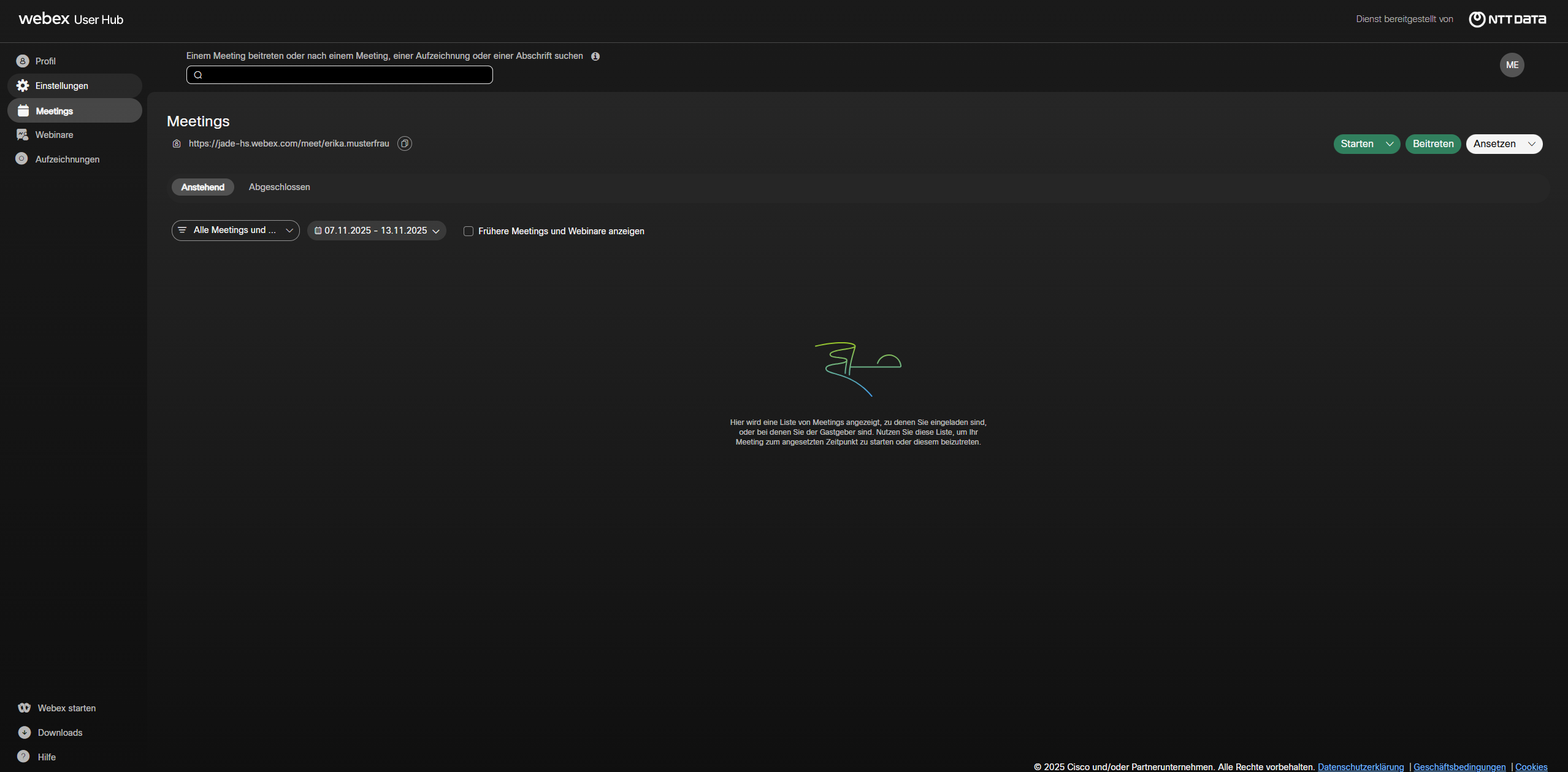Click the green Beitreten button

[x=1432, y=144]
